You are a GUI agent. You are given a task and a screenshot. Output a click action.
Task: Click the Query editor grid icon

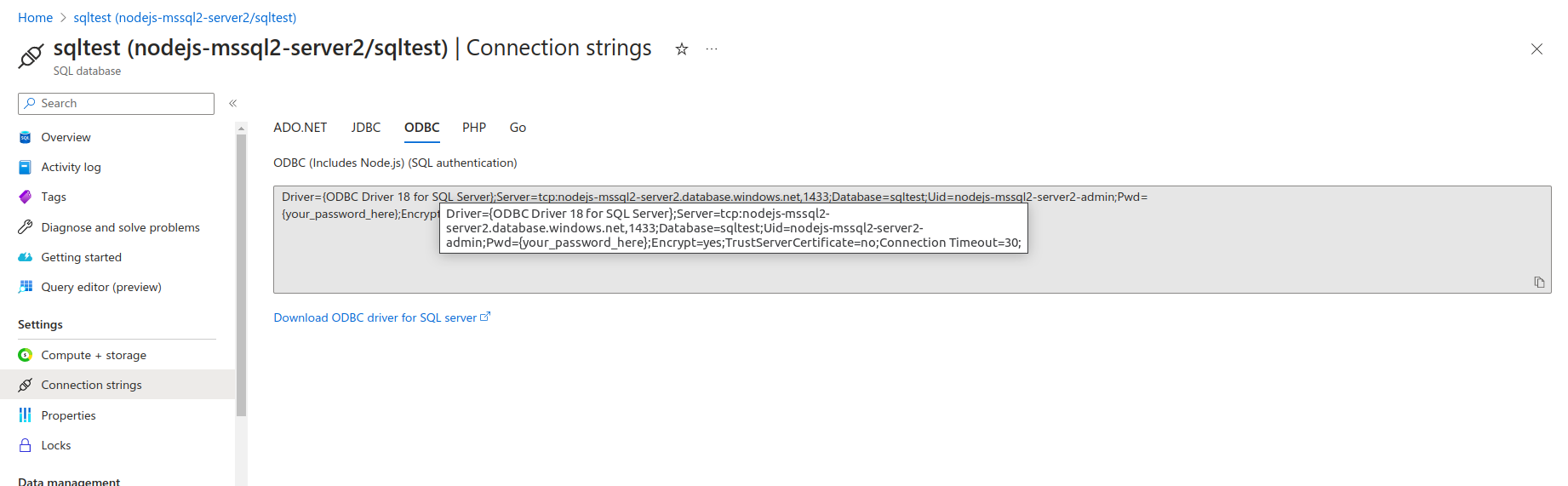pos(26,287)
